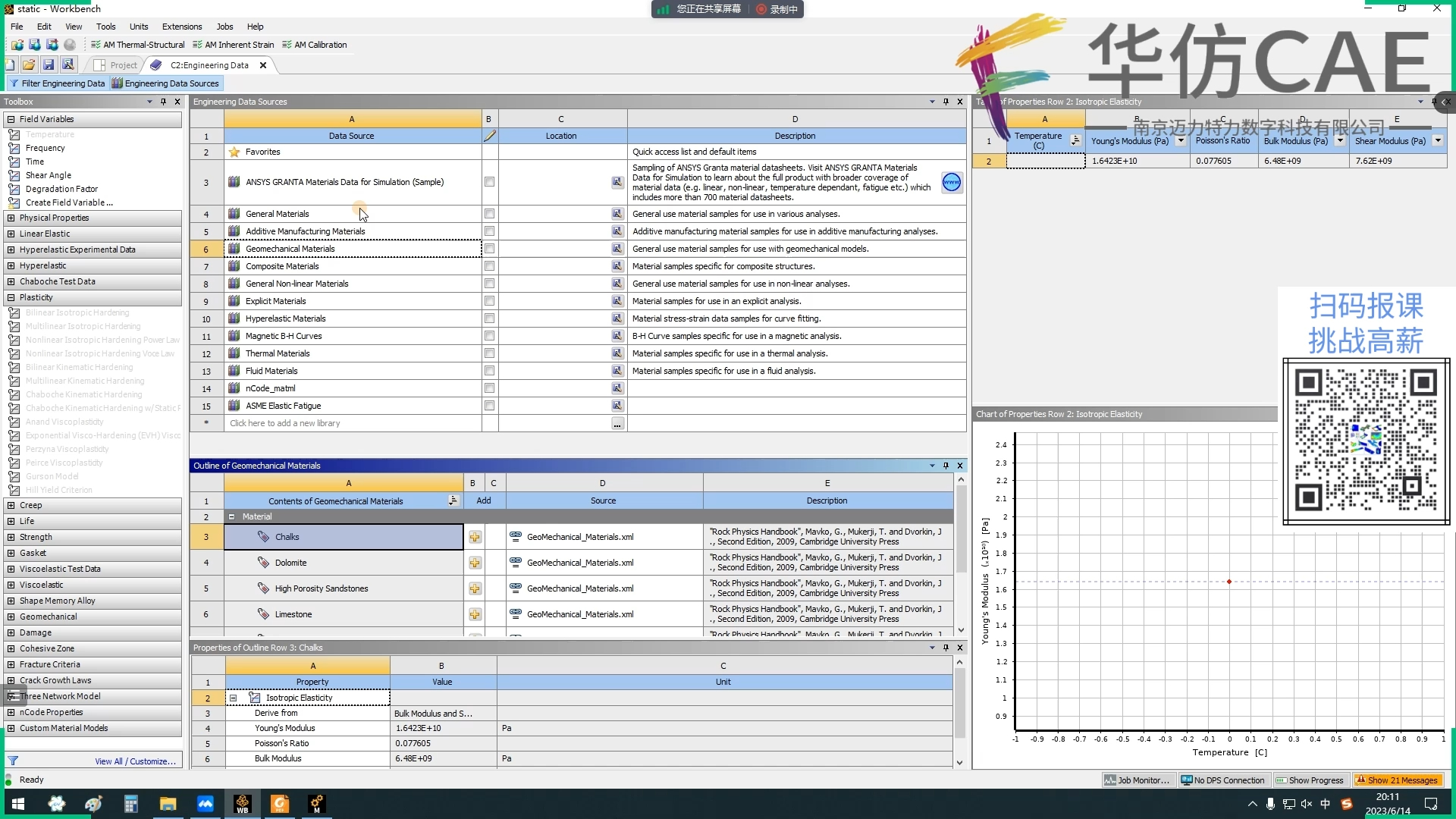This screenshot has width=1456, height=819.
Task: Enable edit checkbox for General Materials
Action: click(489, 214)
